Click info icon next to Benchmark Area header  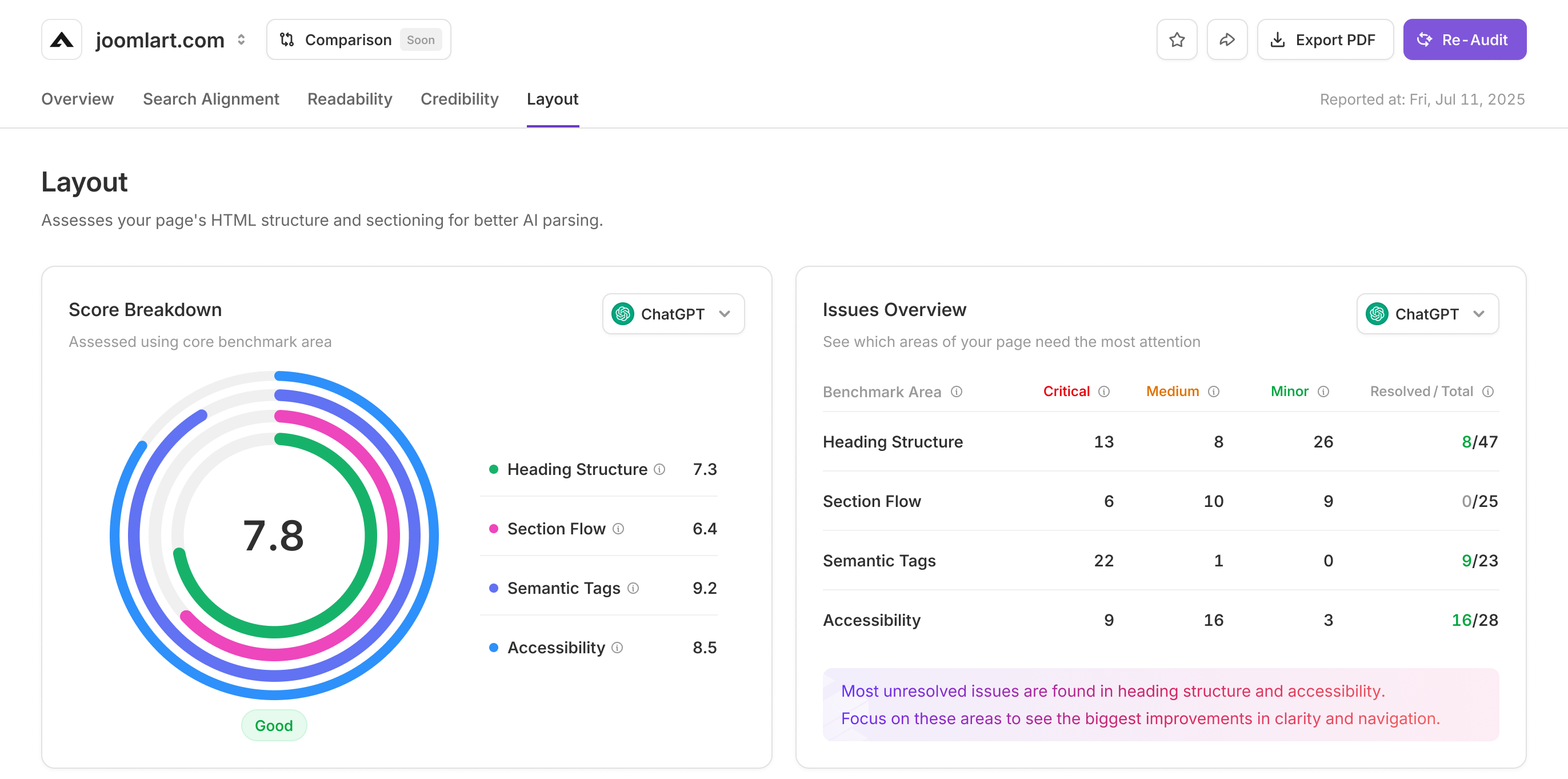pos(956,392)
